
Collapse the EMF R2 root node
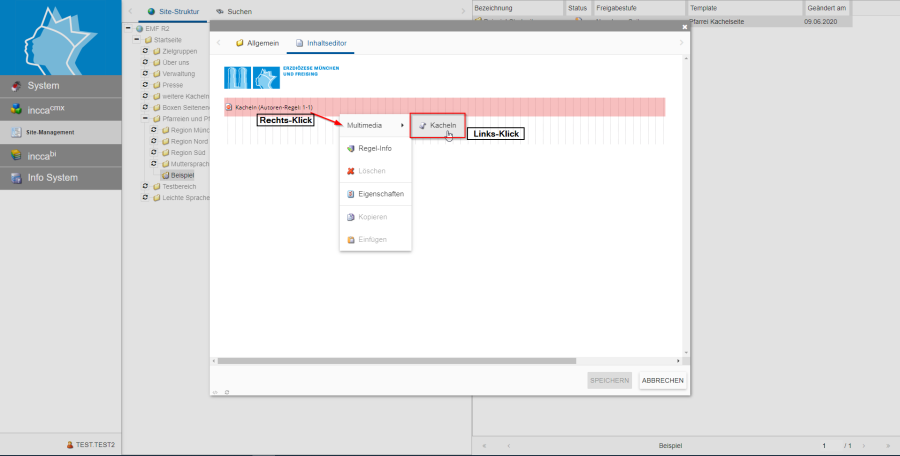click(128, 28)
